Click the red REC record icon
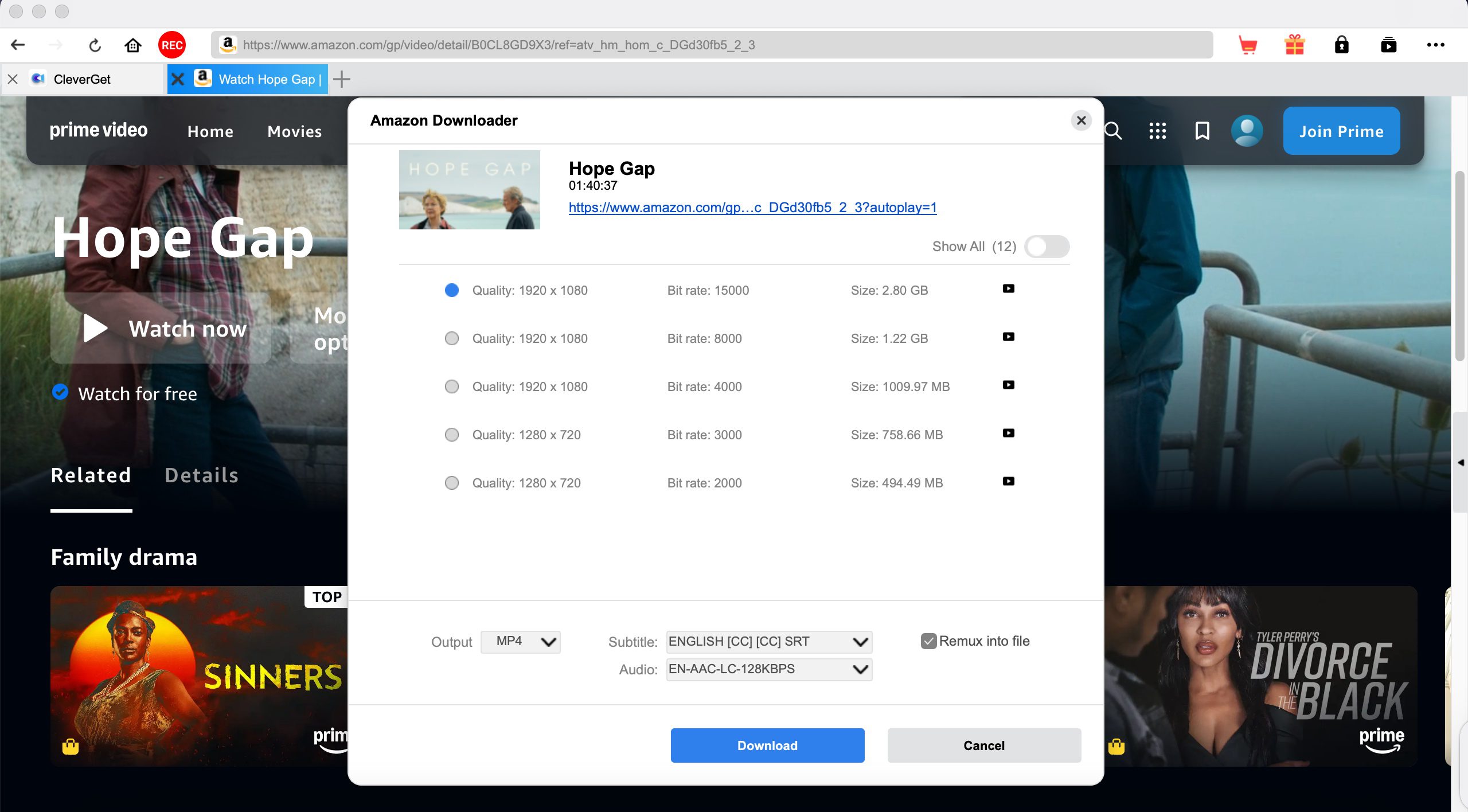1468x812 pixels. click(x=171, y=45)
